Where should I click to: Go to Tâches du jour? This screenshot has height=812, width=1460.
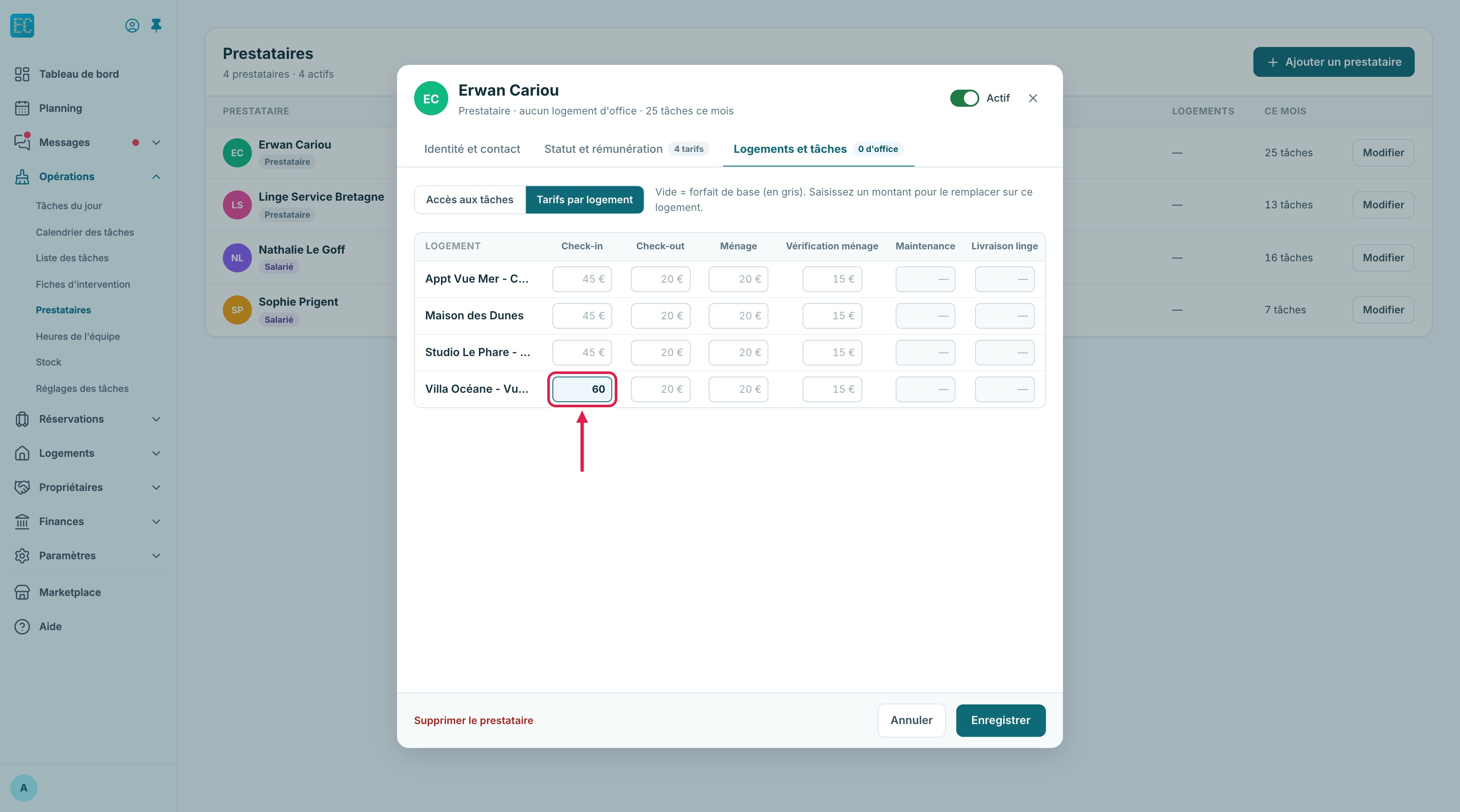coord(69,206)
